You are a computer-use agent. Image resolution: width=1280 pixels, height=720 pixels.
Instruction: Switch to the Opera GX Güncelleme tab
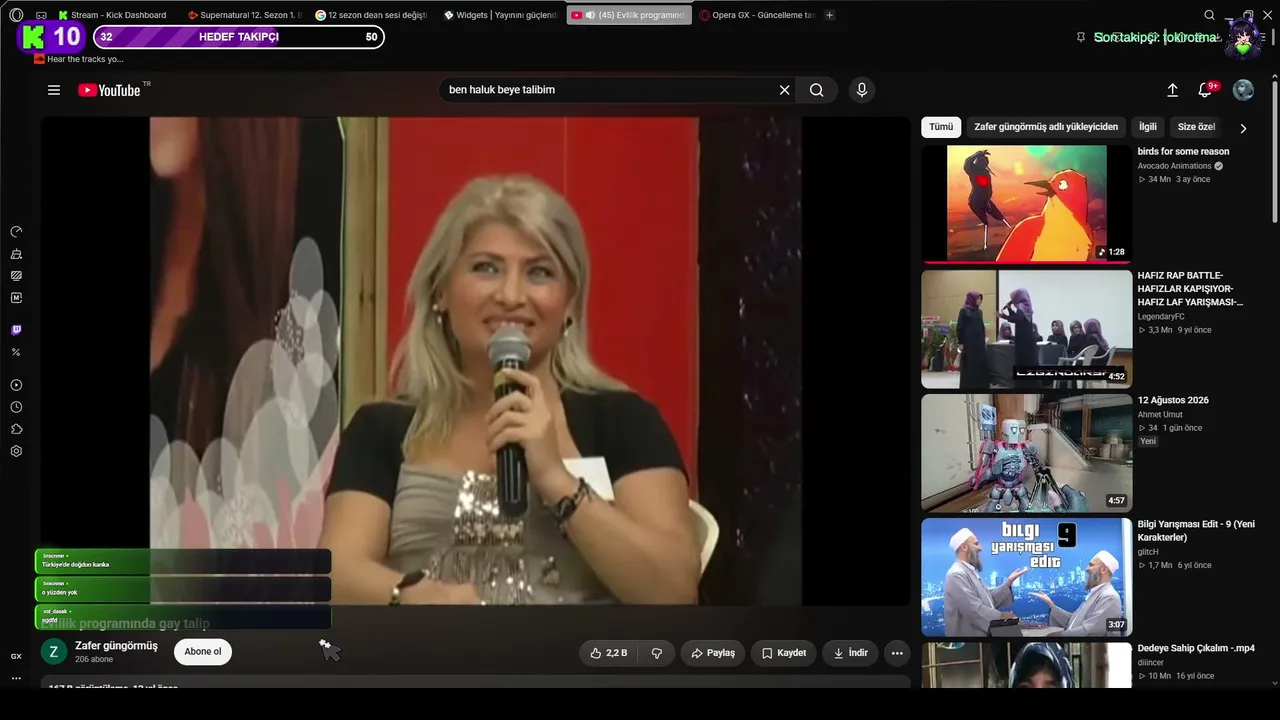click(x=757, y=15)
